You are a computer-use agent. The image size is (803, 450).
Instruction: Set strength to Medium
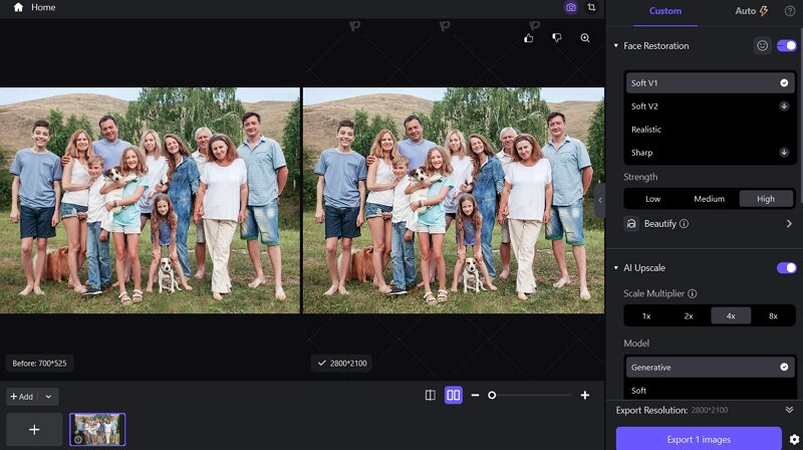(x=709, y=199)
